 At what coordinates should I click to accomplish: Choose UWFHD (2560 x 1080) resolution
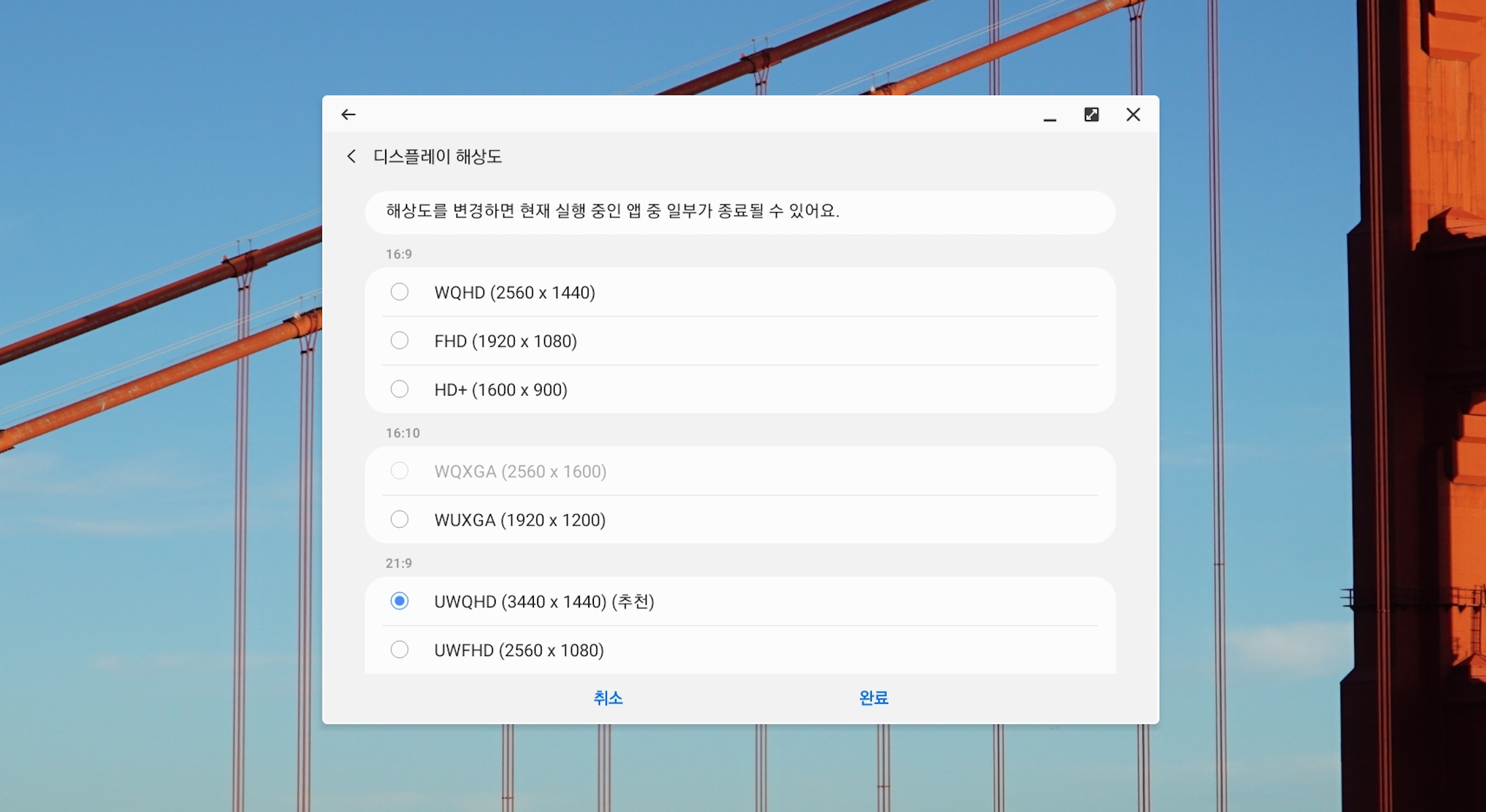[x=399, y=650]
